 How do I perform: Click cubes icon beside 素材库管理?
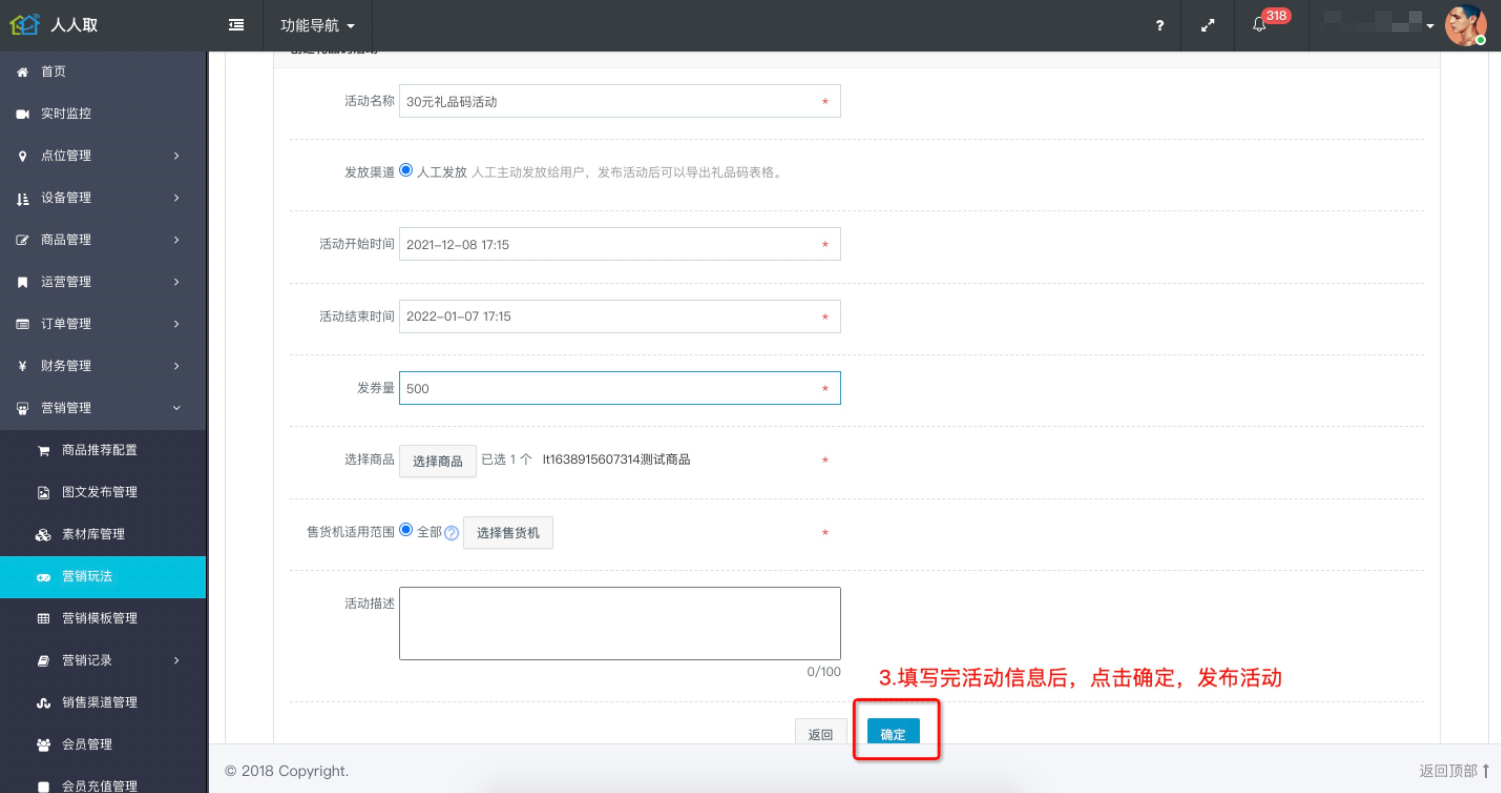pos(43,534)
